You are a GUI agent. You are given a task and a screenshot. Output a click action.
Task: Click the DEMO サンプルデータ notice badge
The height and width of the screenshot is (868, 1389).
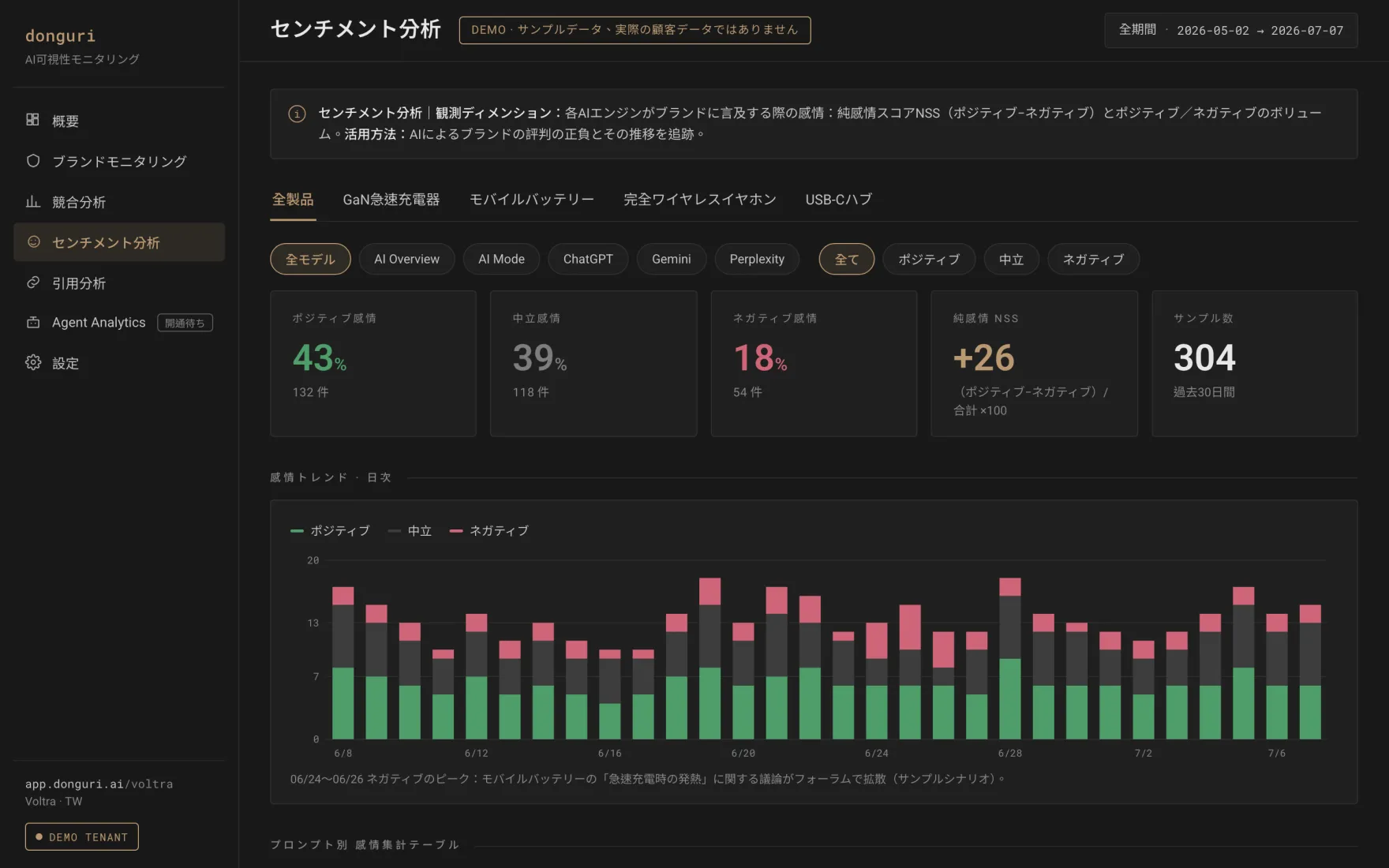tap(635, 30)
